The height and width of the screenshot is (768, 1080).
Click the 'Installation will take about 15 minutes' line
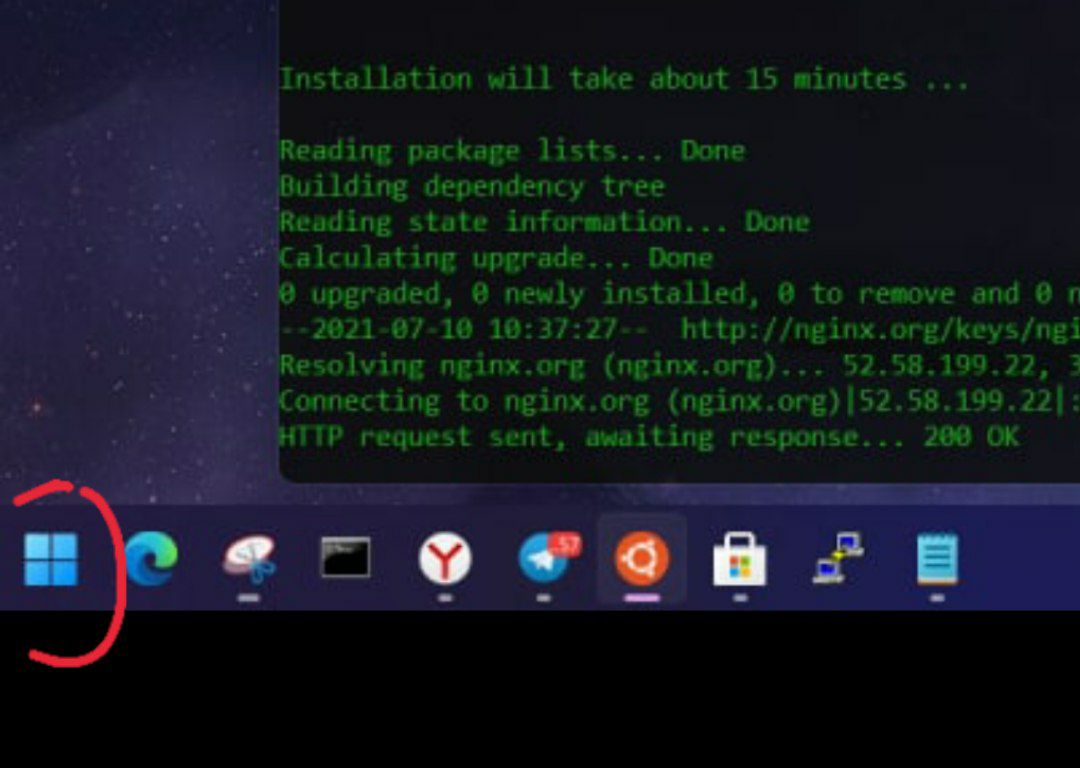624,79
